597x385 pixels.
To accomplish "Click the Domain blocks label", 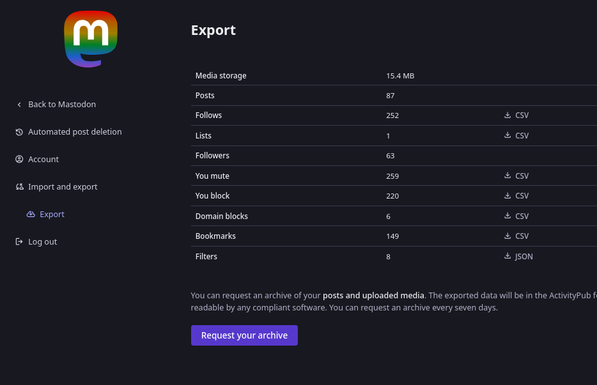I will point(222,216).
